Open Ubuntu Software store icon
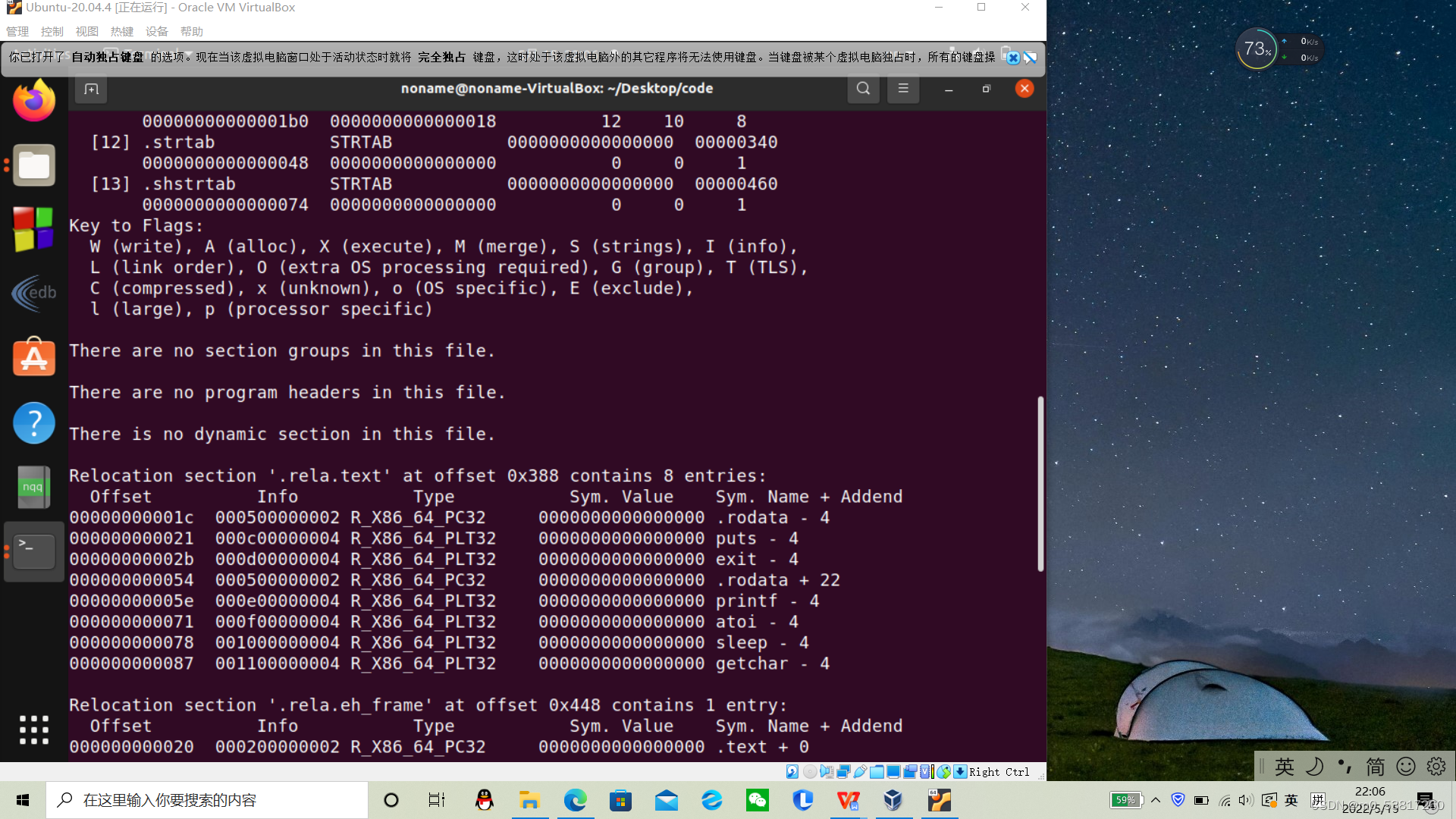 coord(34,356)
